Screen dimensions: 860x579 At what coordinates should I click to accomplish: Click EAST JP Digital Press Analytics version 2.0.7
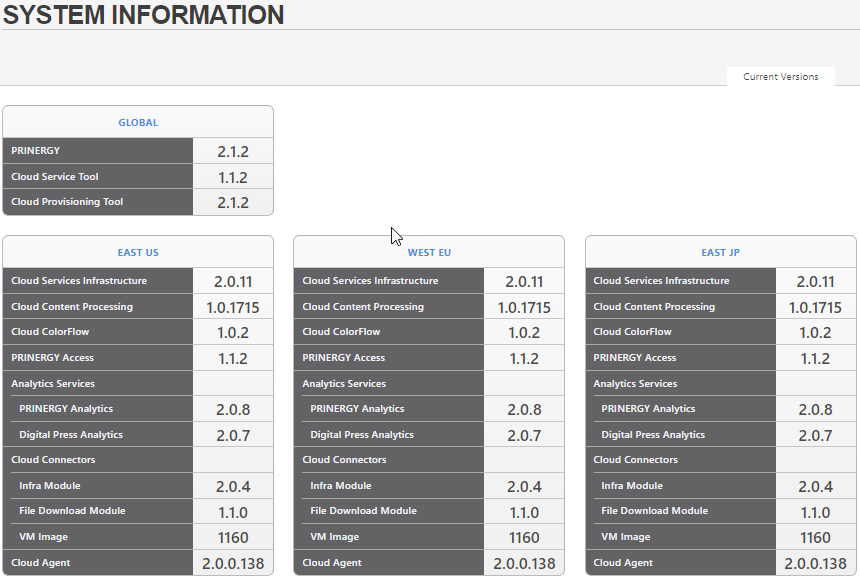[816, 435]
